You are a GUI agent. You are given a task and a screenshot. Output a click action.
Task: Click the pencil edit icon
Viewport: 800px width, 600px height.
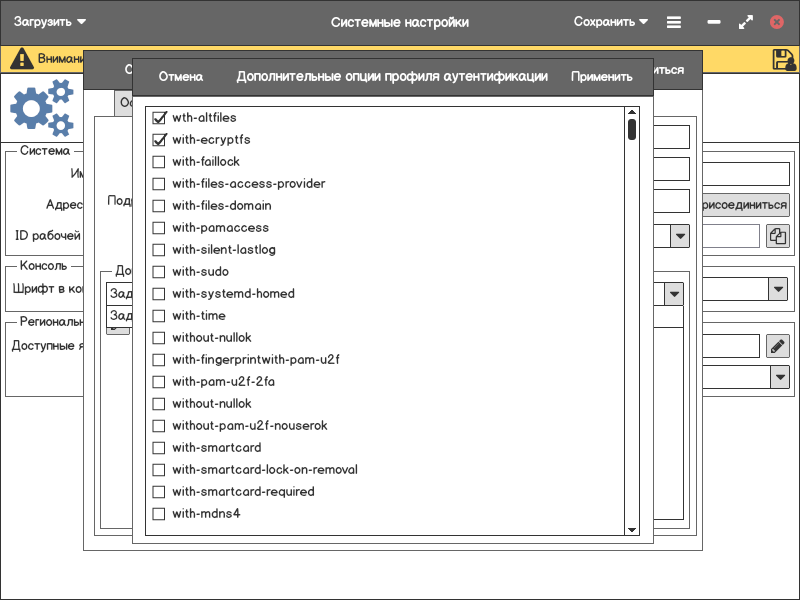pyautogui.click(x=778, y=346)
